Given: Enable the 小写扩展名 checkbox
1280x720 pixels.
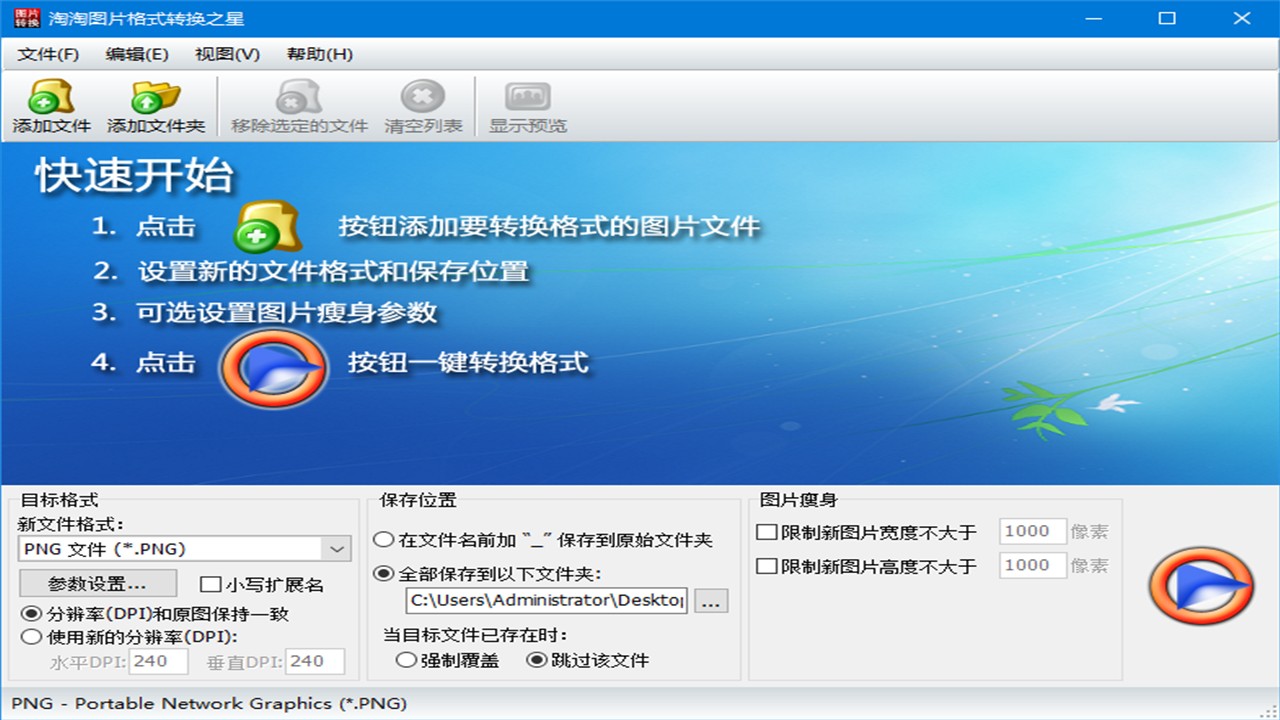Looking at the screenshot, I should coord(210,585).
